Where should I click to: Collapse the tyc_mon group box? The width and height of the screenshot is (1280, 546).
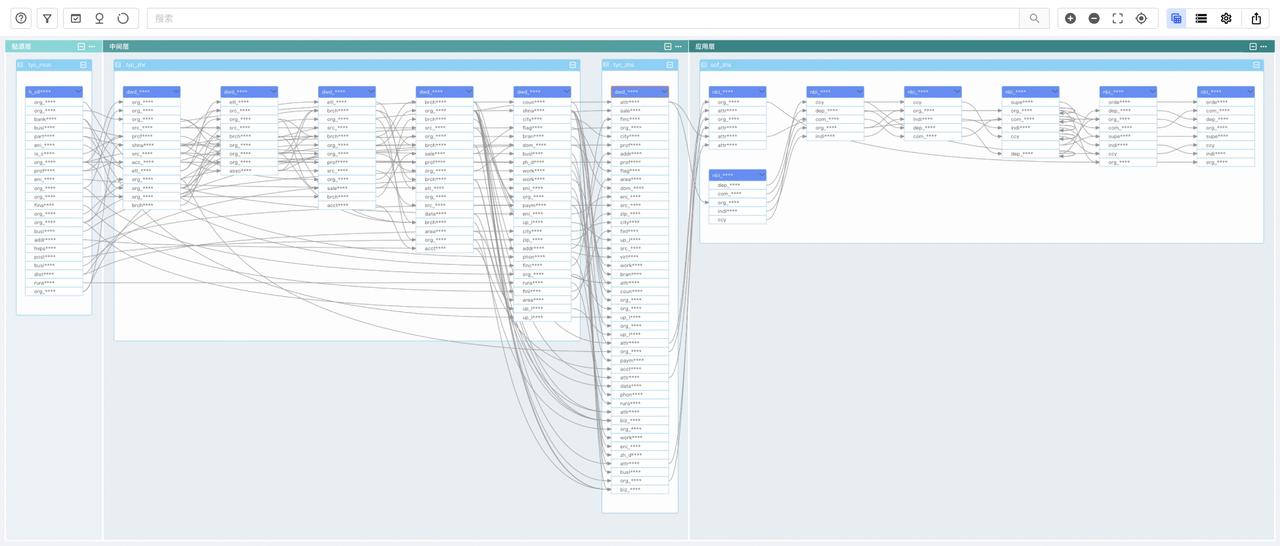pos(84,64)
